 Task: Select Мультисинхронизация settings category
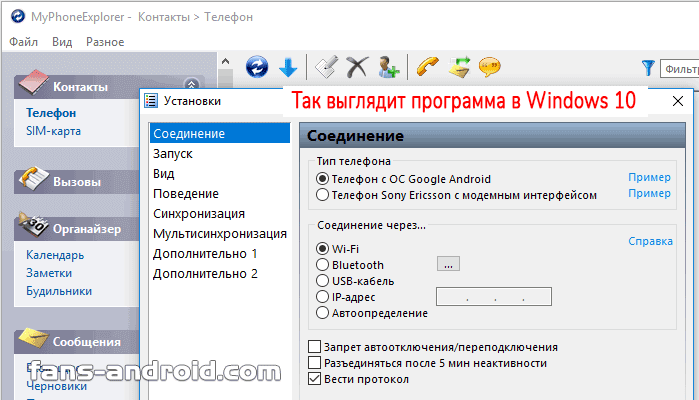tap(220, 234)
